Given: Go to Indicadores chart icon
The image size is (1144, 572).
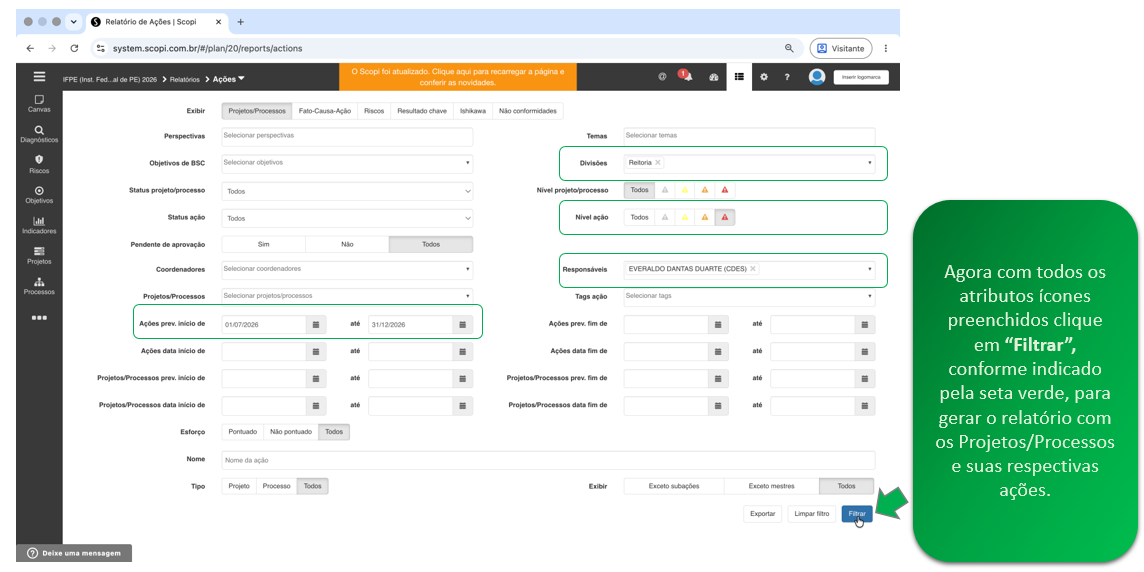Looking at the screenshot, I should (x=39, y=225).
